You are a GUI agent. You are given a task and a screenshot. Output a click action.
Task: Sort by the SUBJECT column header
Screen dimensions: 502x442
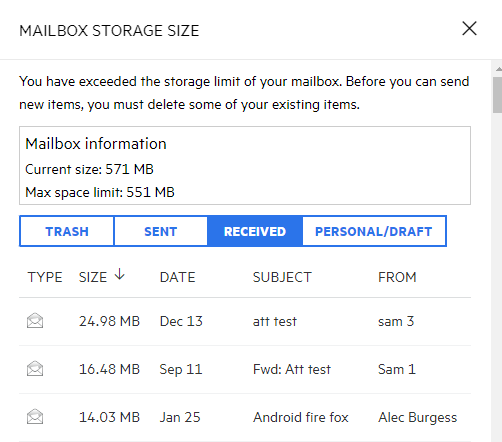[x=282, y=277]
